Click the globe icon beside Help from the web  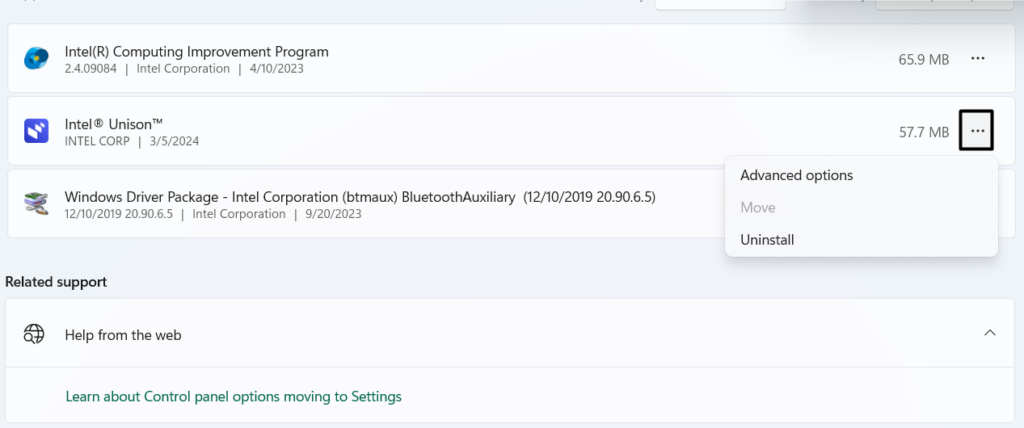pyautogui.click(x=35, y=334)
